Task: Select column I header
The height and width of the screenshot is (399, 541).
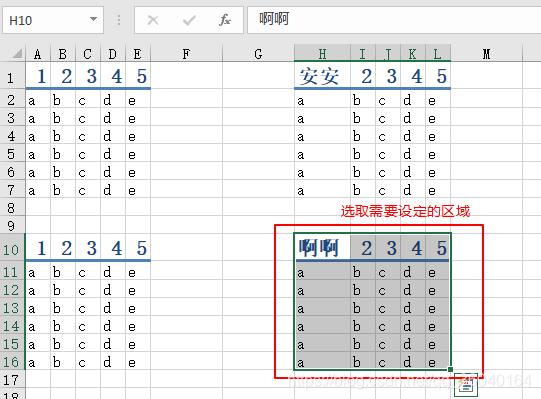Action: coord(363,54)
